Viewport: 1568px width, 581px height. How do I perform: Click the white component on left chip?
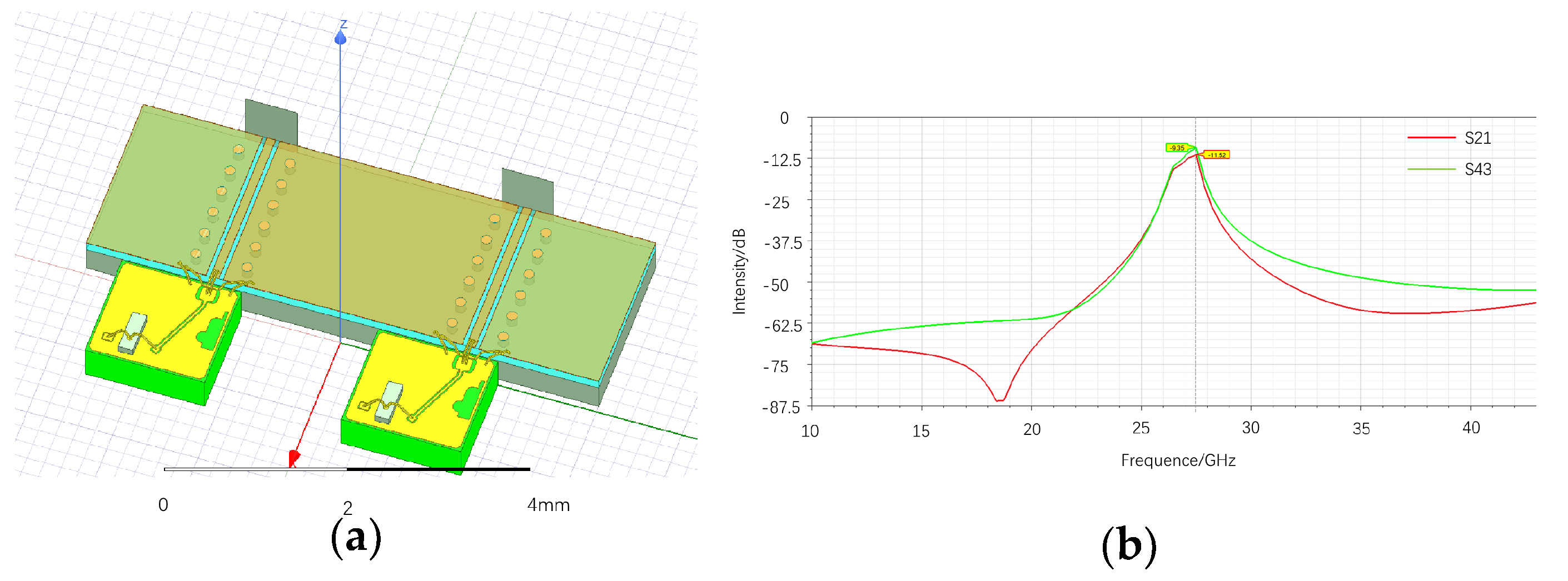[133, 333]
